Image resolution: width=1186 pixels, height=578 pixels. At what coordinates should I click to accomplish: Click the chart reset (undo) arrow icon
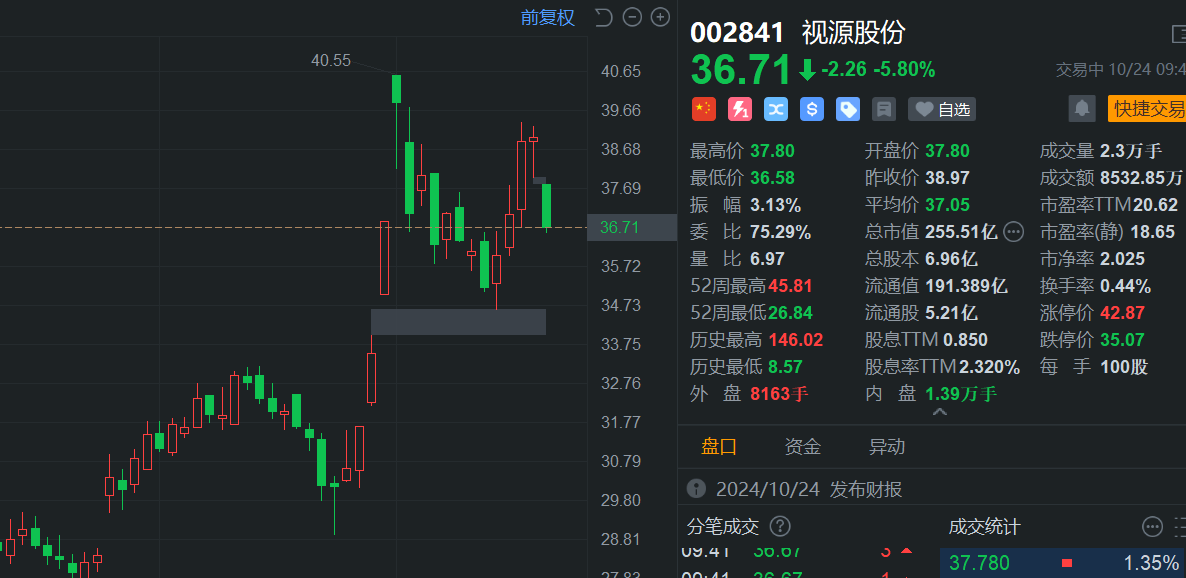(603, 17)
